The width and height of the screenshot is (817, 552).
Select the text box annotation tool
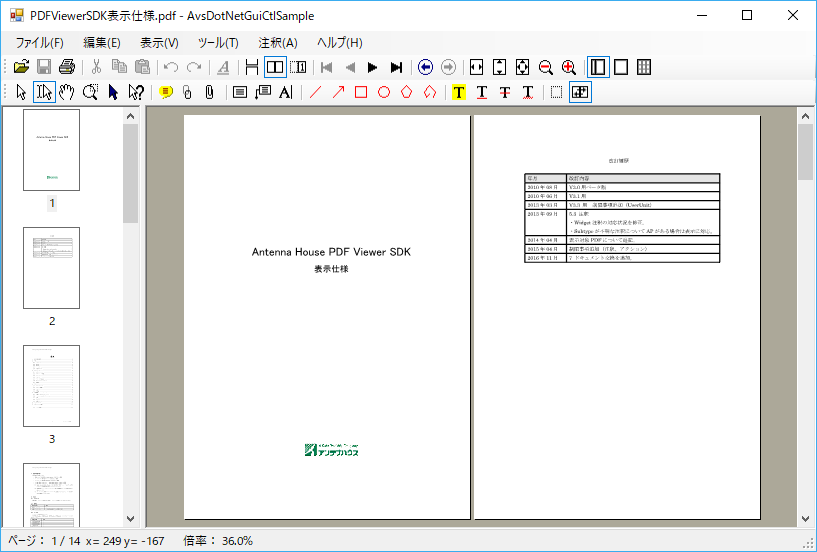click(x=240, y=92)
